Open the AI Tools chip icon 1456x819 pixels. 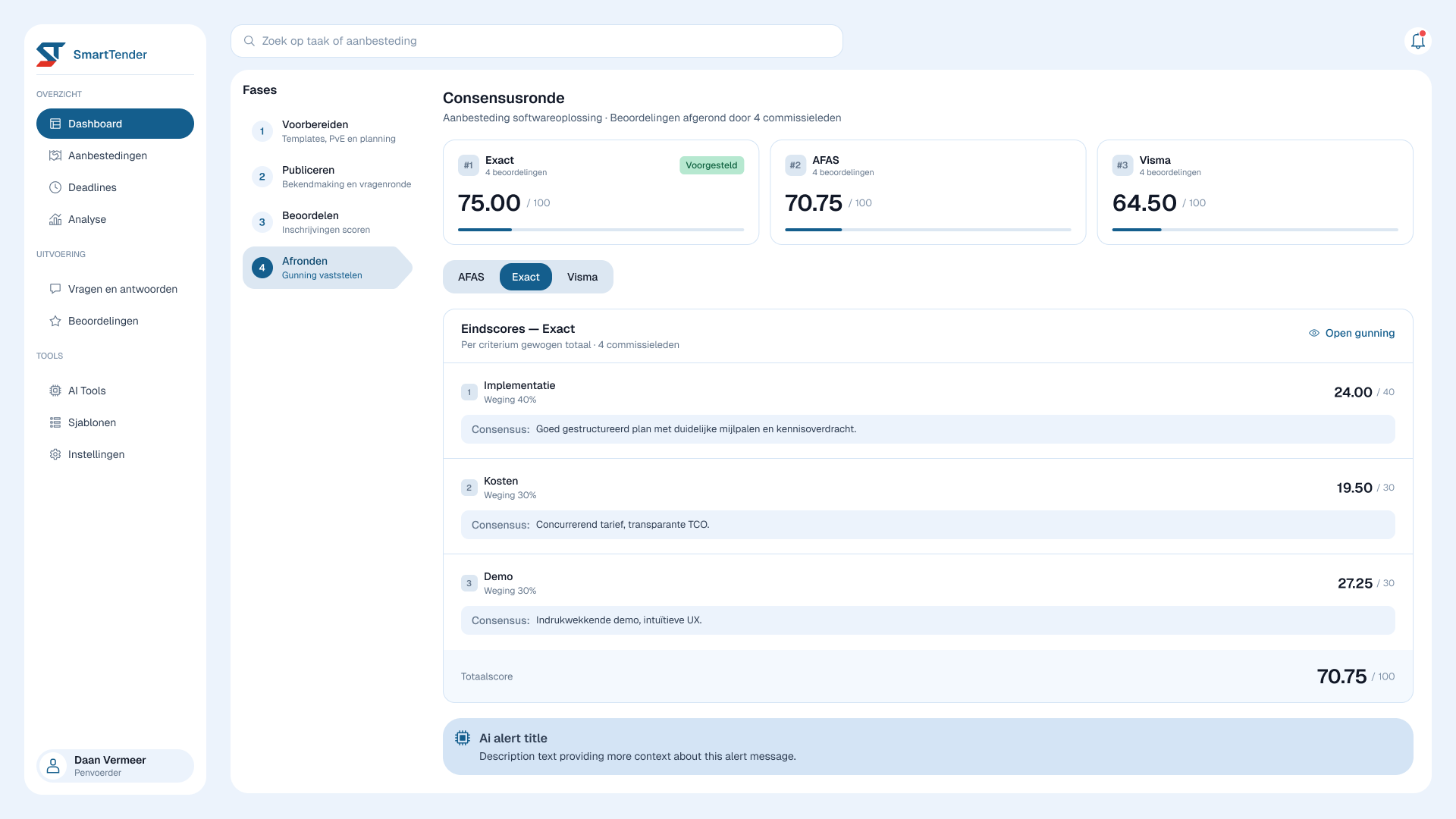55,391
